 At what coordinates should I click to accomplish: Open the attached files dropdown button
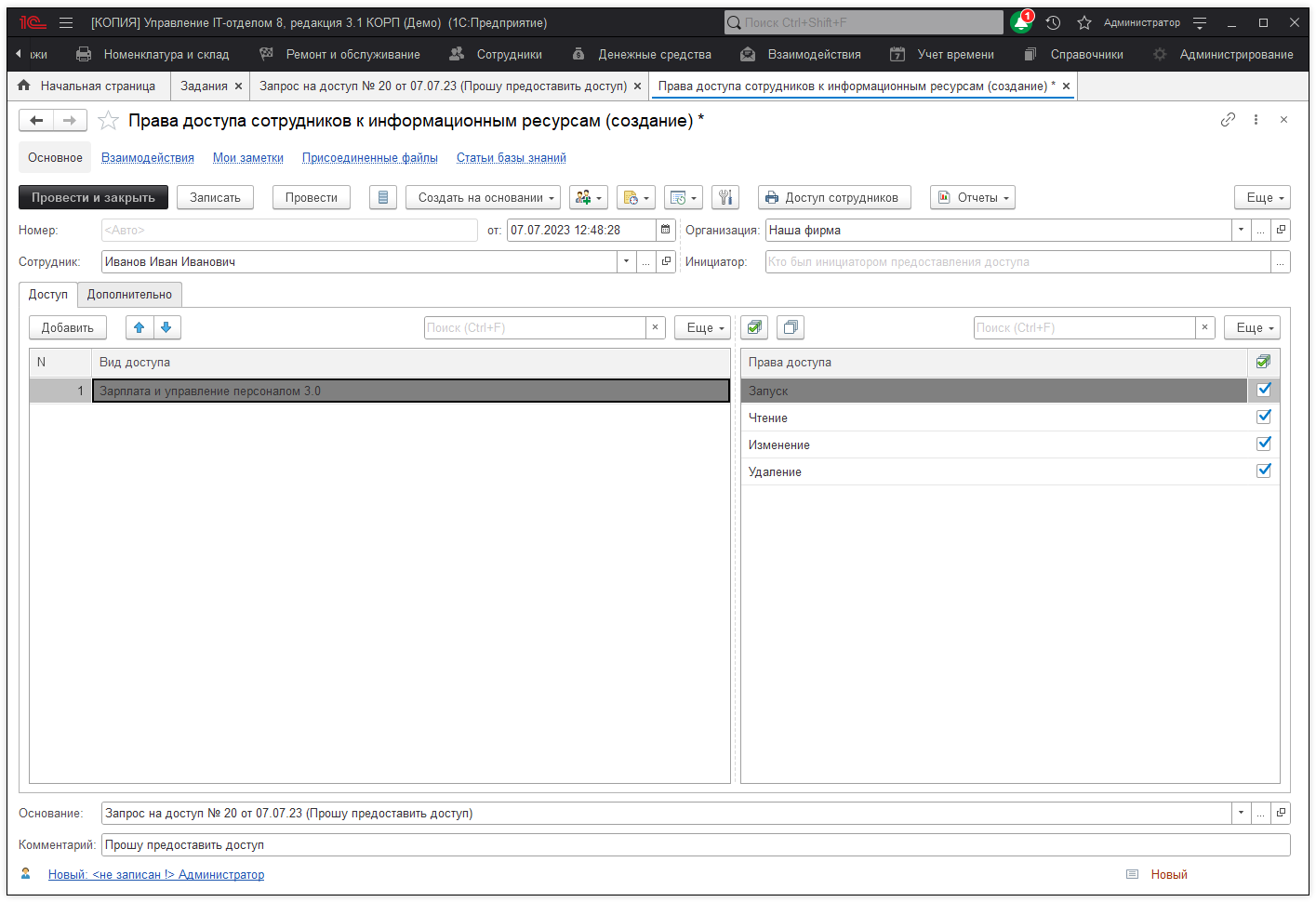[636, 197]
